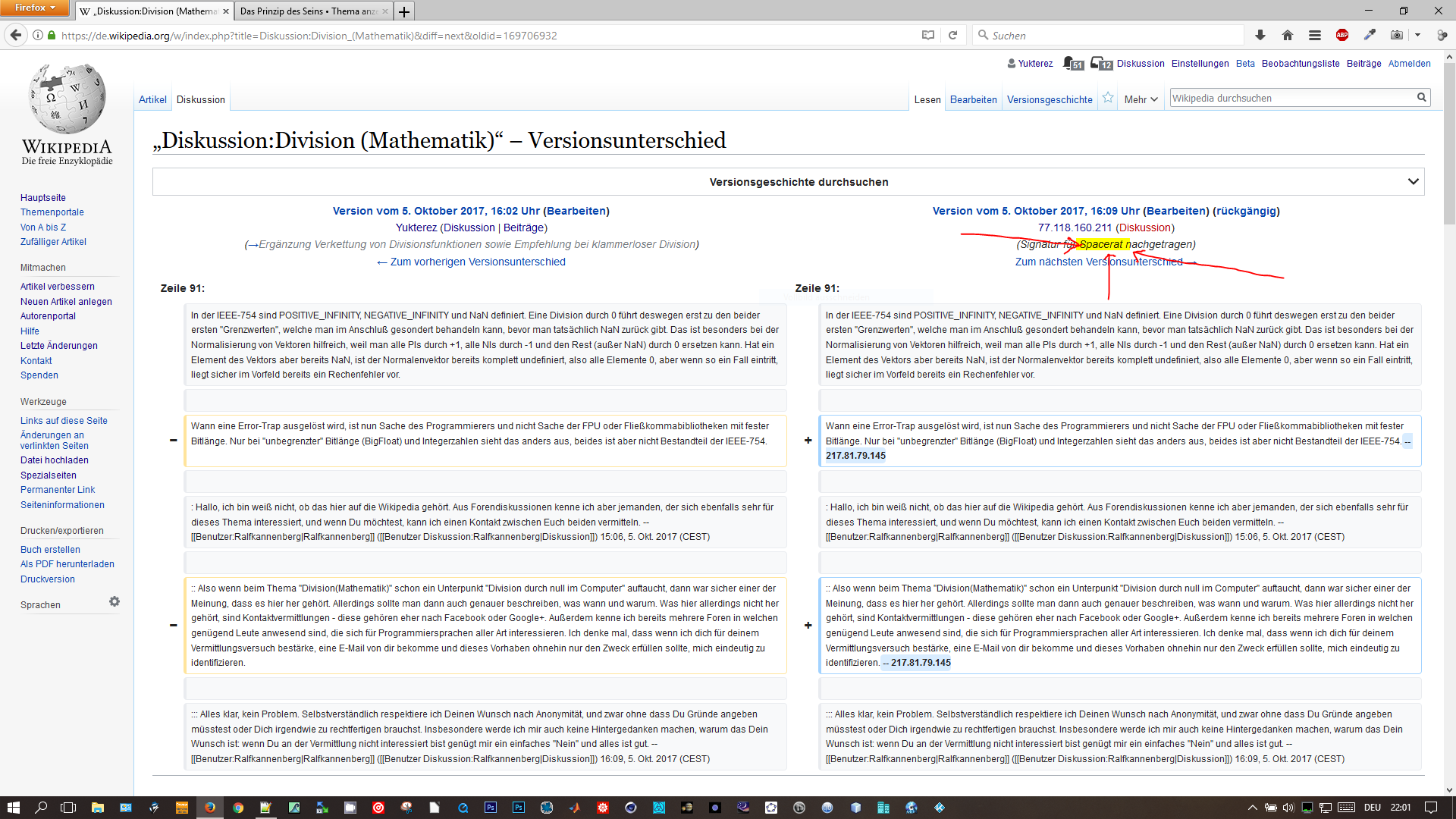Open the notifications bell with 51 alerts

pyautogui.click(x=1072, y=64)
